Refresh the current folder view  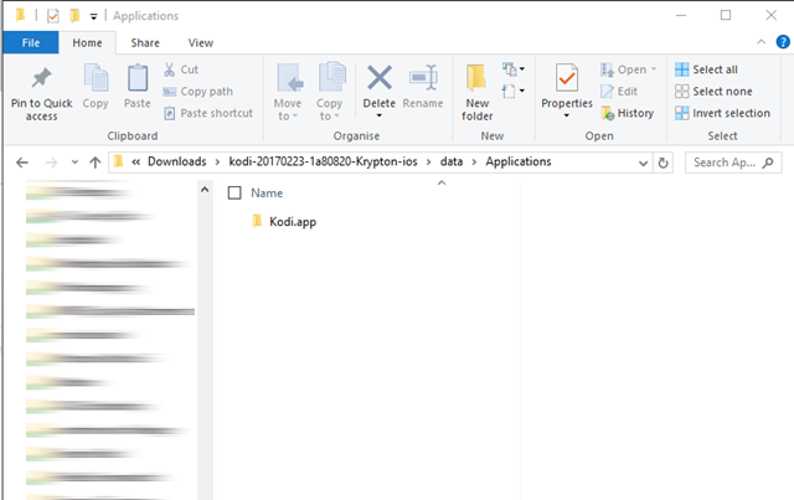(x=663, y=162)
